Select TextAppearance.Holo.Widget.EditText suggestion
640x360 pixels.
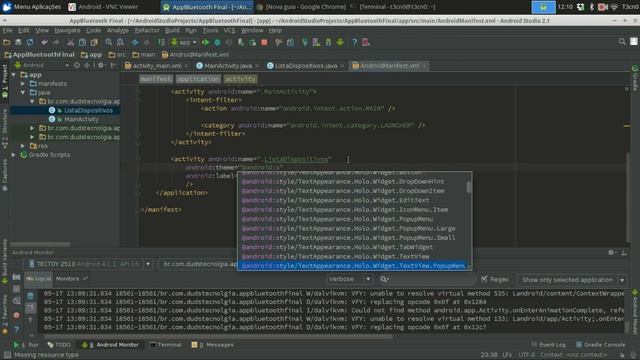(x=336, y=200)
